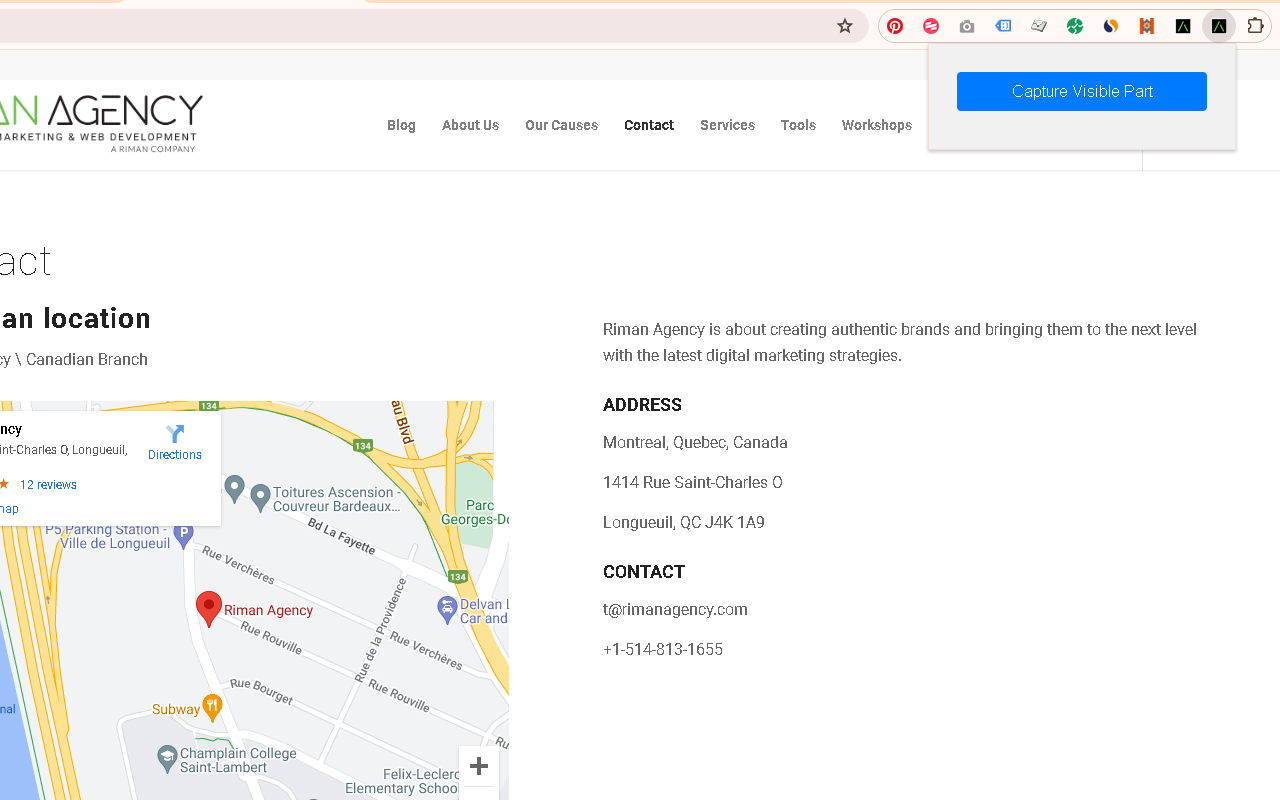This screenshot has width=1280, height=800.
Task: Open the browser extensions puzzle-piece menu
Action: [x=1255, y=26]
